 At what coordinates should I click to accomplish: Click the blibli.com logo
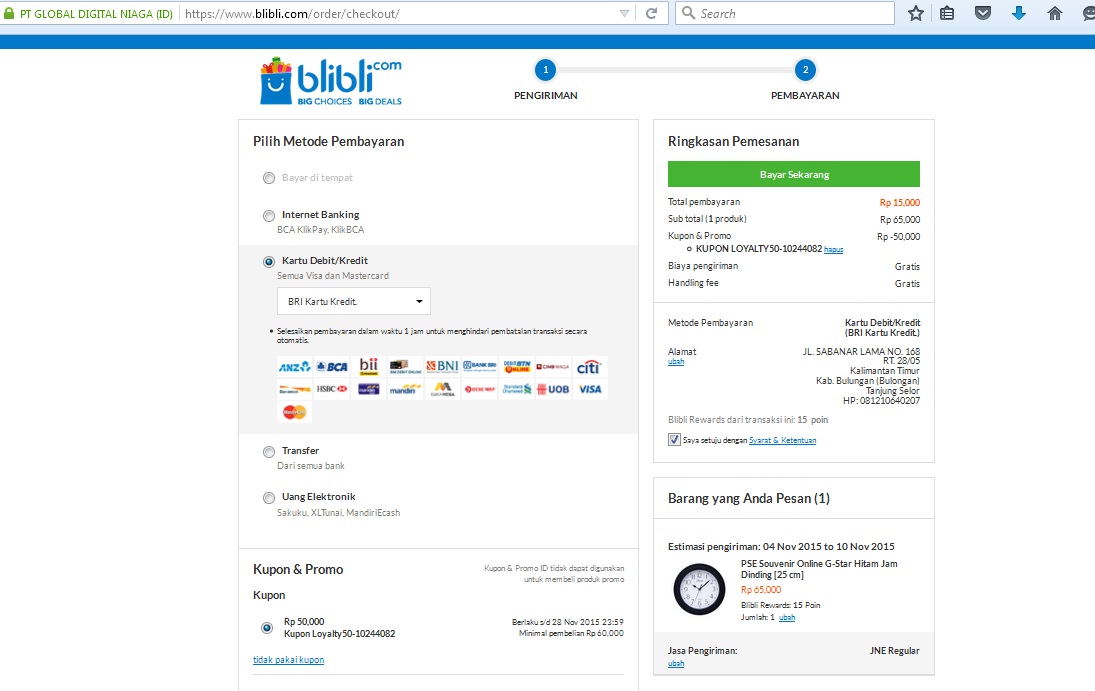click(331, 81)
